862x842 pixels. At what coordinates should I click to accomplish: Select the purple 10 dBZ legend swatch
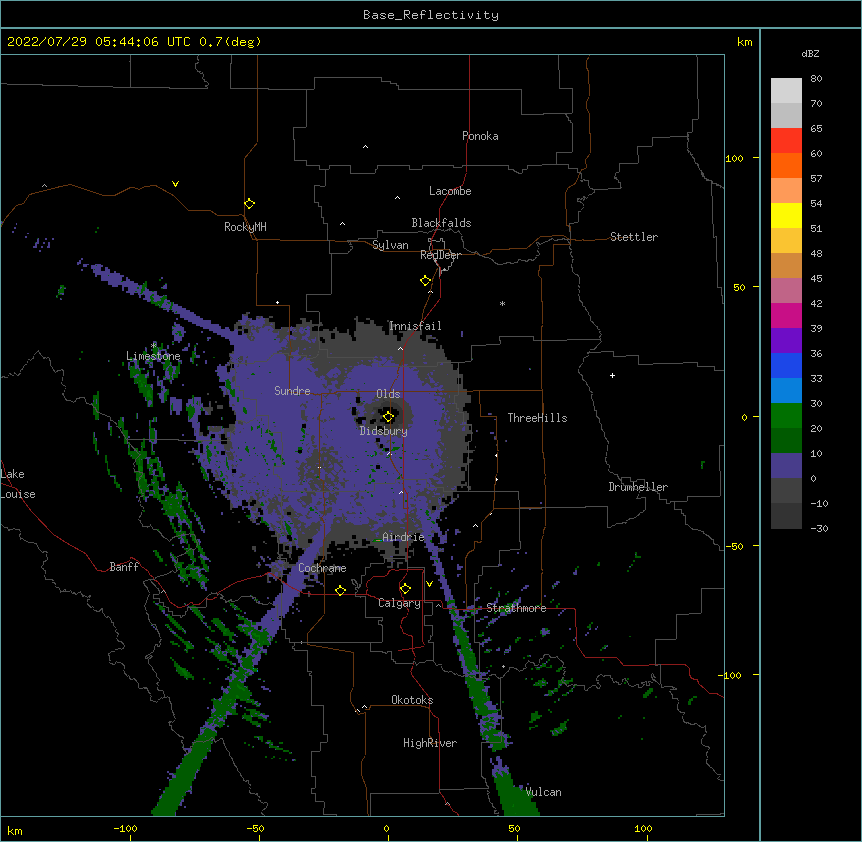pos(786,465)
